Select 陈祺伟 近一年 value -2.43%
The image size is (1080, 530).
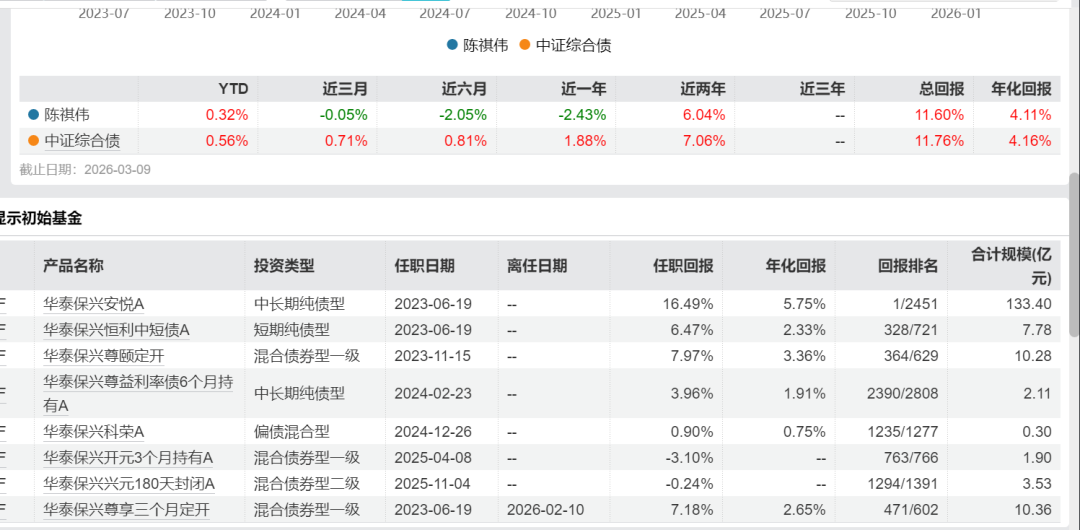point(583,115)
